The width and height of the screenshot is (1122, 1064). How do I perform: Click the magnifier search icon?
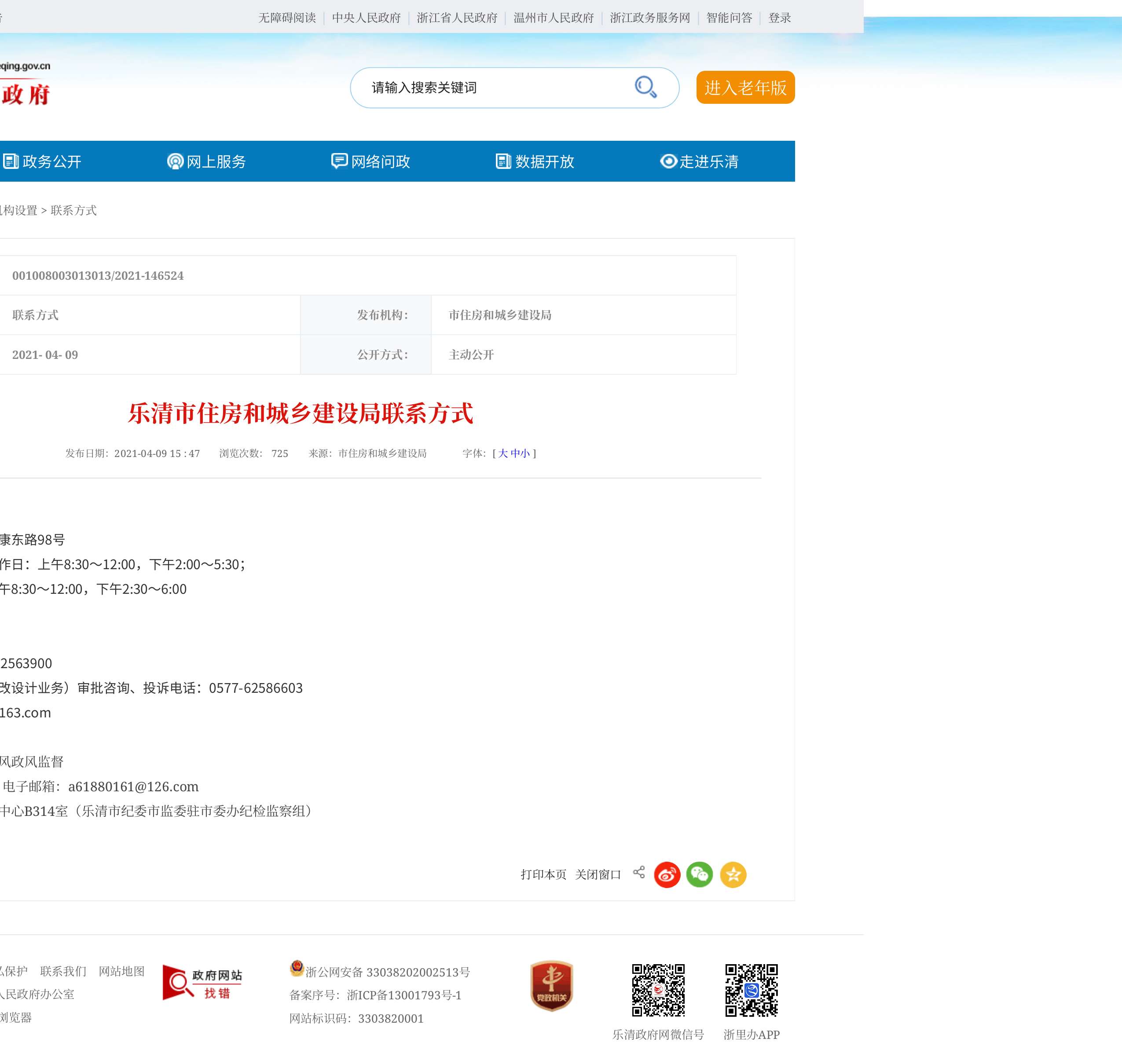pos(645,88)
